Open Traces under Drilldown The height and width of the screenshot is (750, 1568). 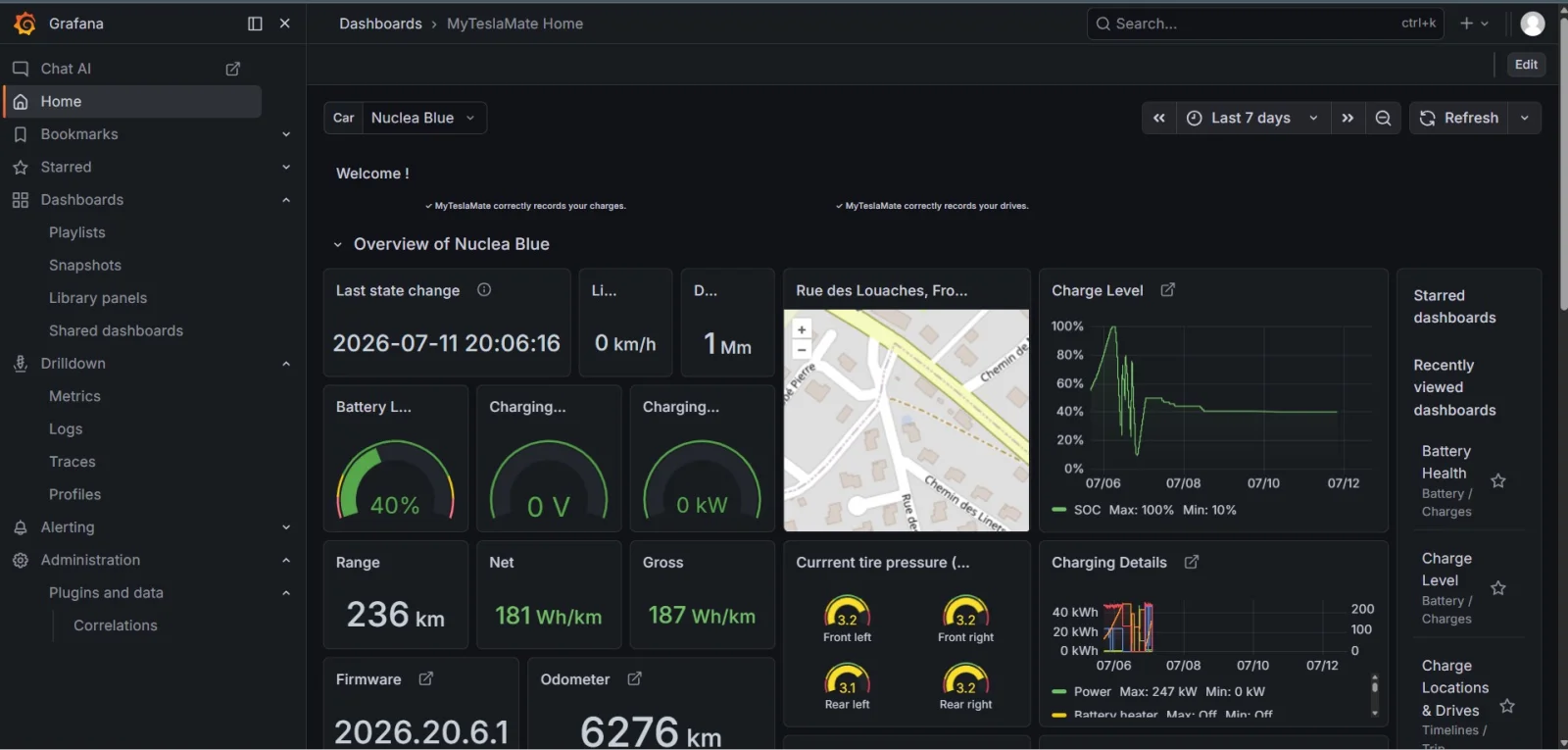point(73,462)
